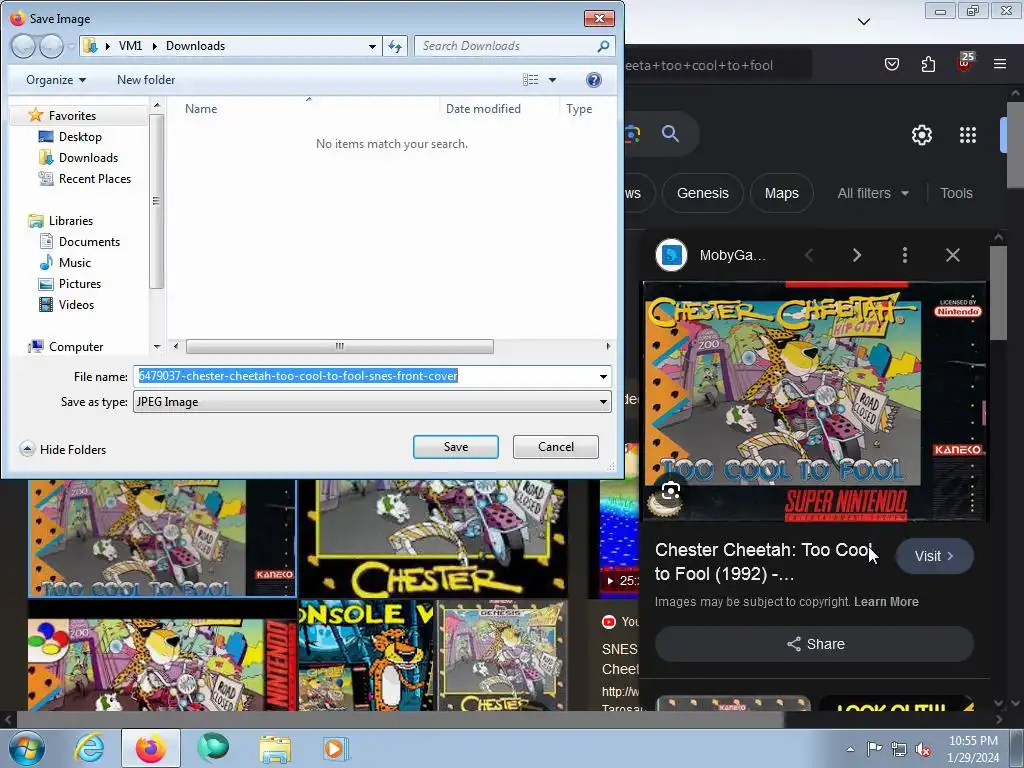The height and width of the screenshot is (768, 1024).
Task: Click the Save button
Action: coord(456,447)
